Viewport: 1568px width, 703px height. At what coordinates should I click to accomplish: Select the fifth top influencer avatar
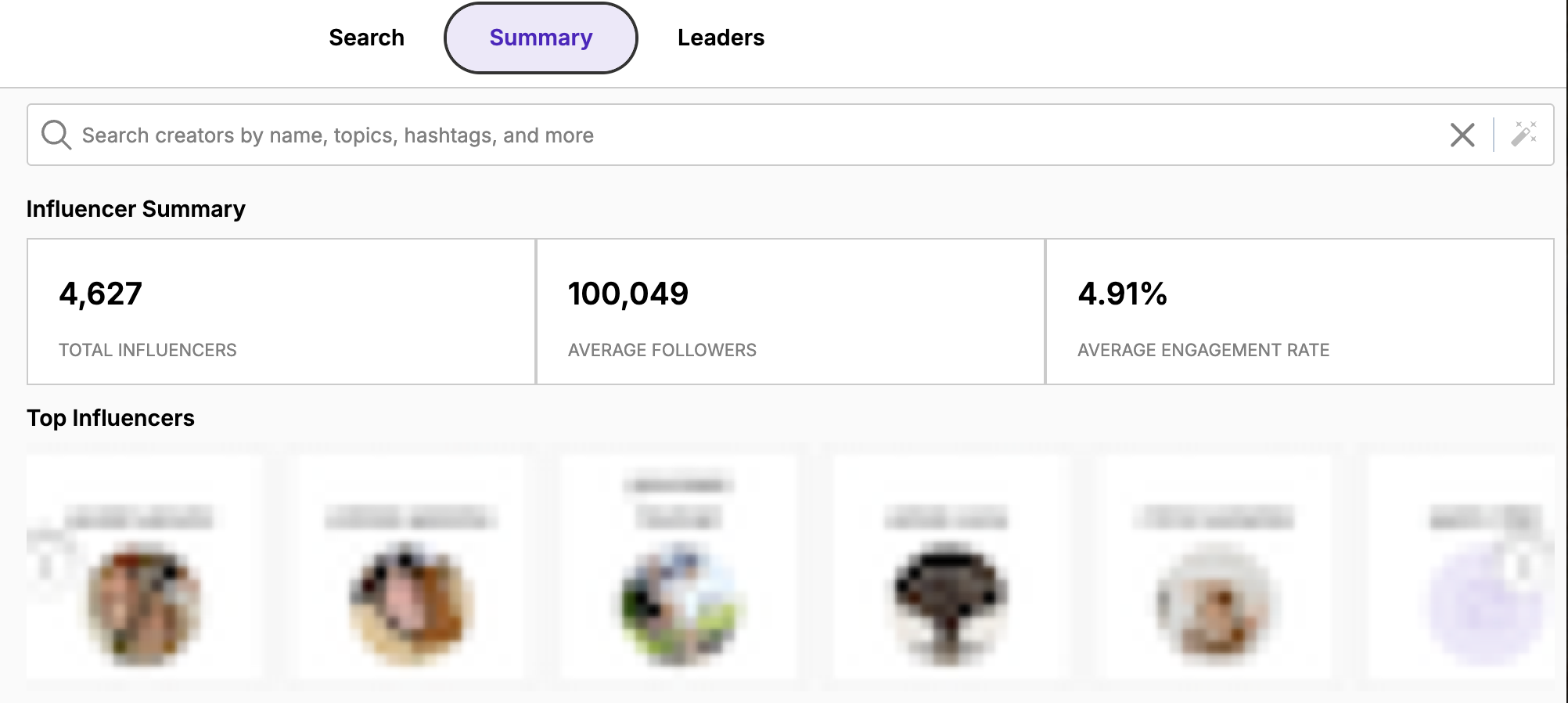[x=1217, y=606]
